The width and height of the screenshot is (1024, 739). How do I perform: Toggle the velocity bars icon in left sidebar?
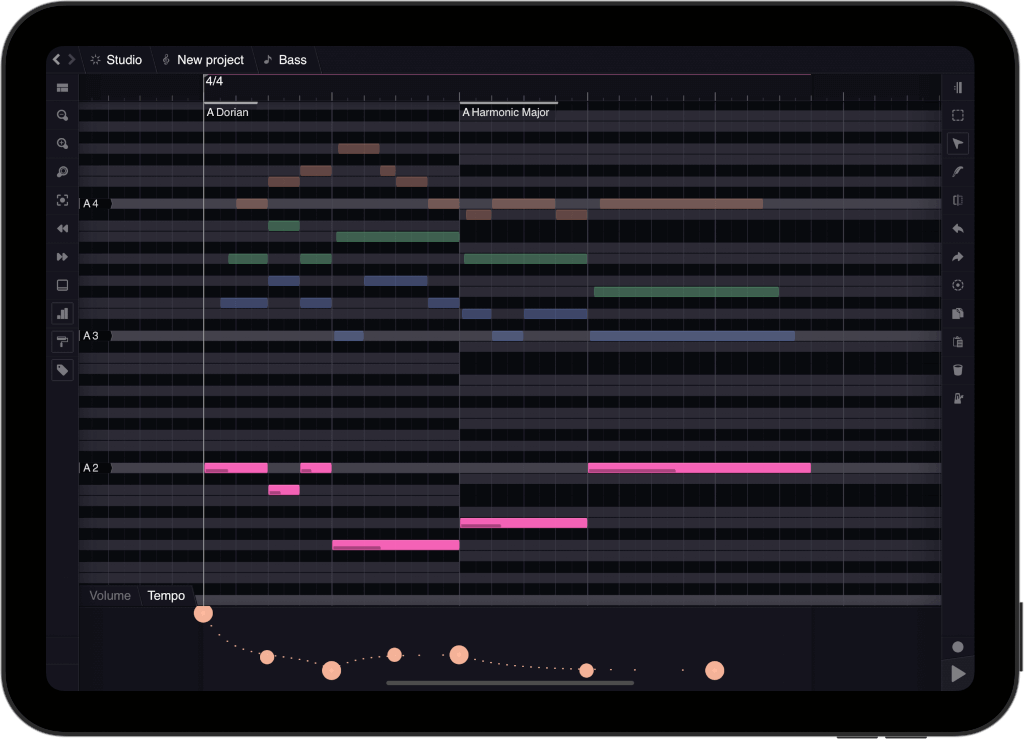point(62,314)
